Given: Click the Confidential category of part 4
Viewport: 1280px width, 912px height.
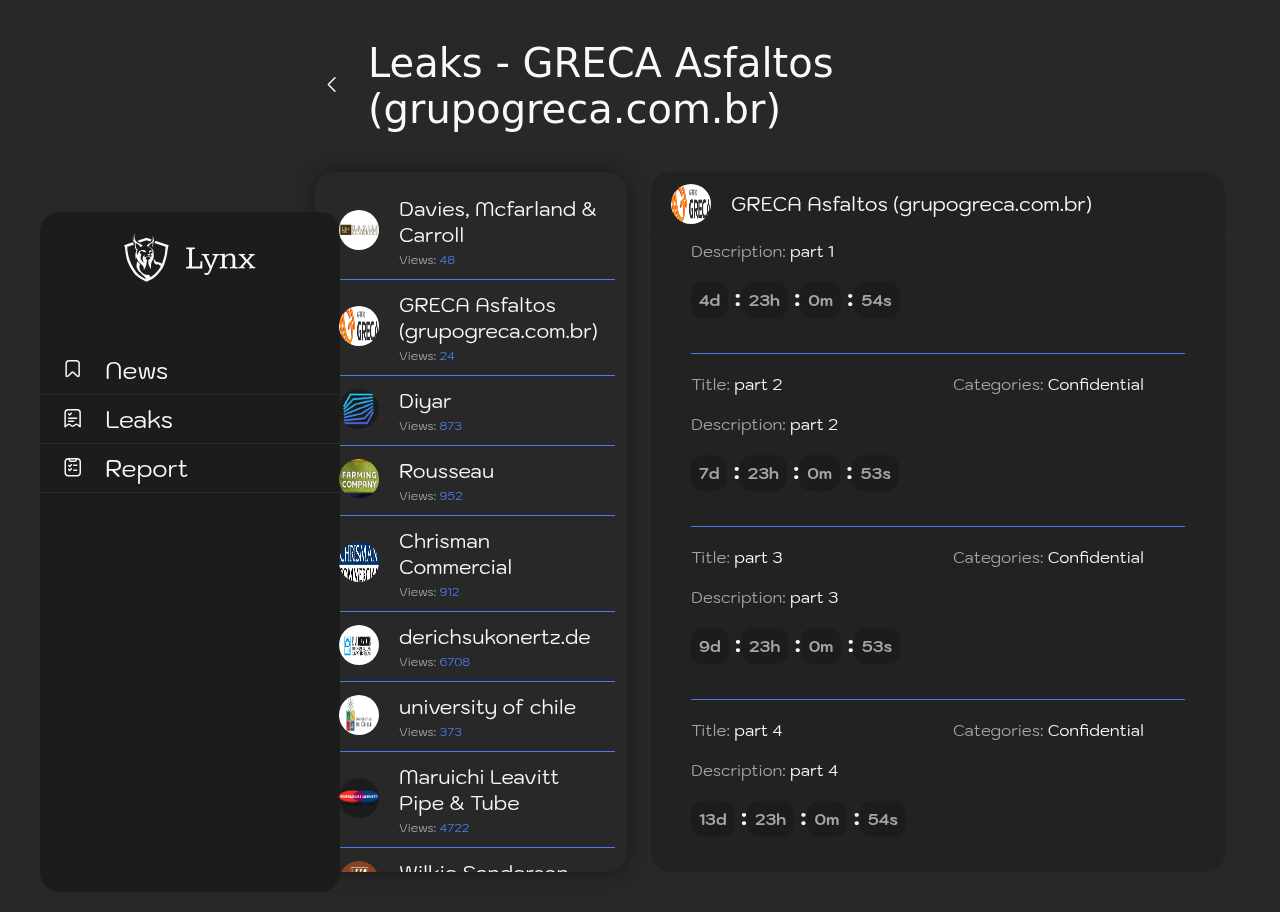Looking at the screenshot, I should tap(1096, 731).
